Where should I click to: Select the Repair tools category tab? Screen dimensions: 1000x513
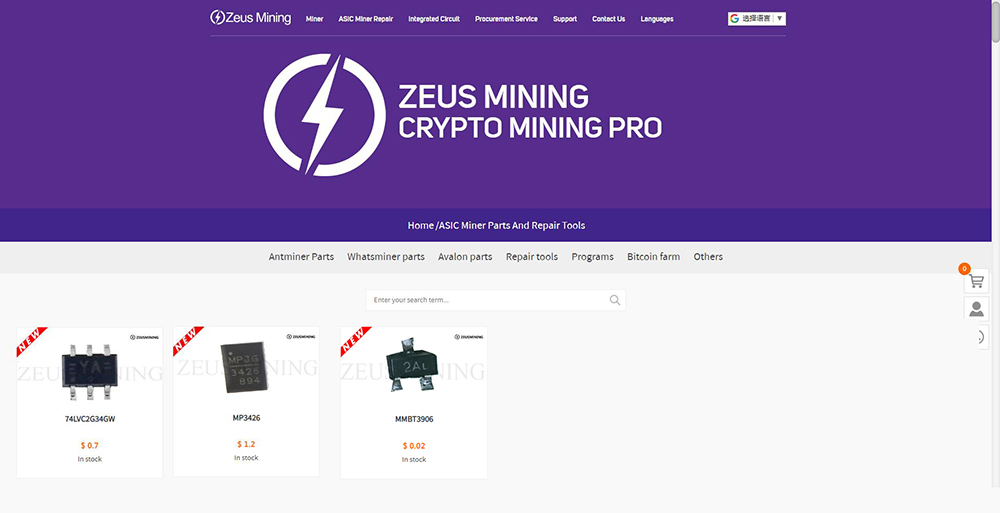click(x=532, y=256)
